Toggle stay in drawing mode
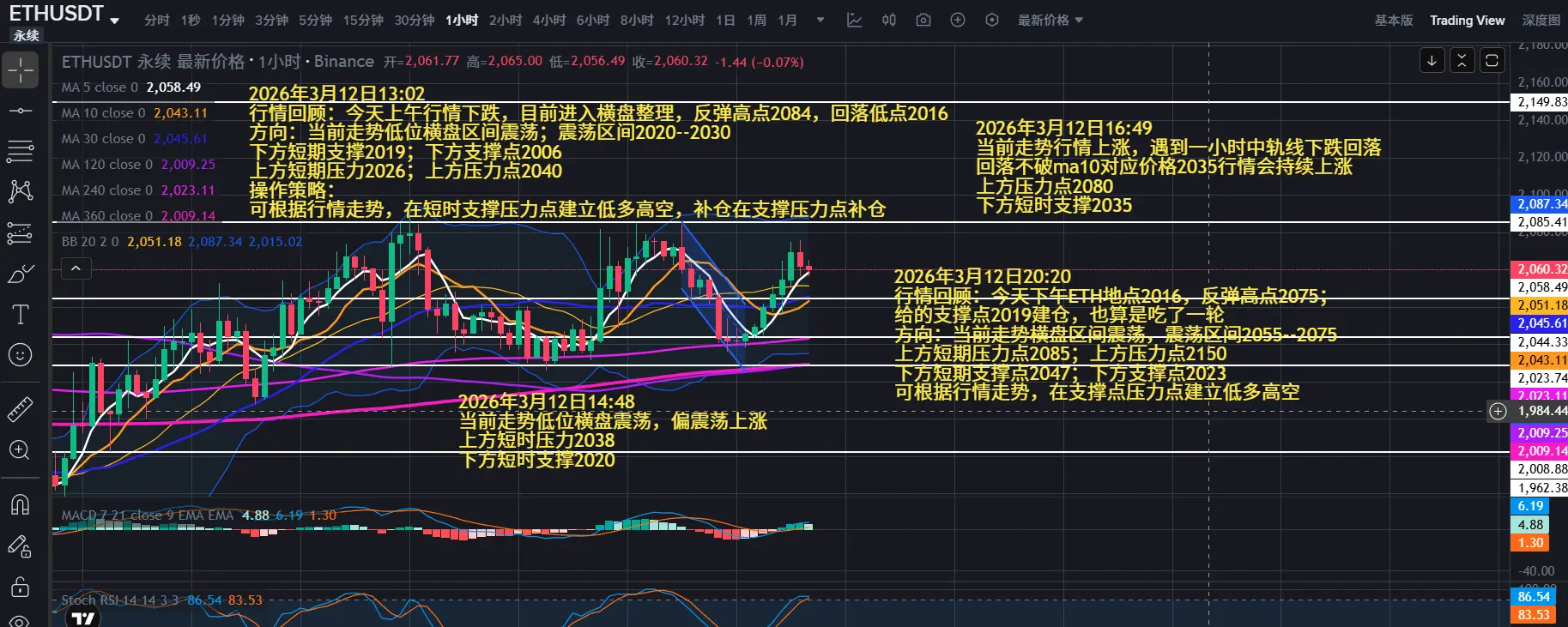Image resolution: width=1568 pixels, height=627 pixels. pyautogui.click(x=21, y=546)
